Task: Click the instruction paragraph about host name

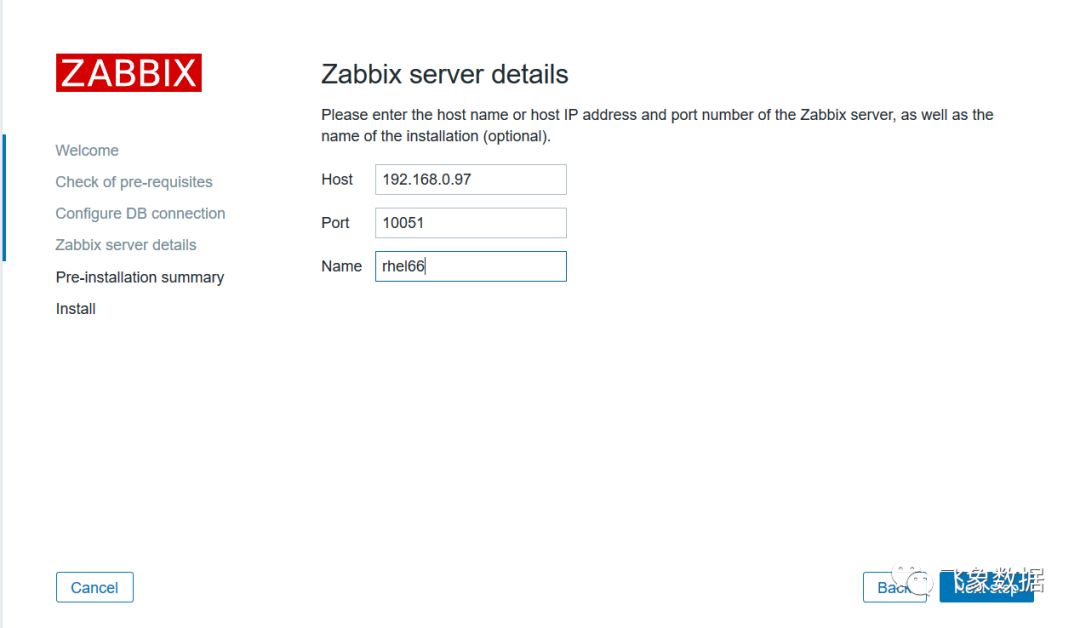Action: pos(657,125)
